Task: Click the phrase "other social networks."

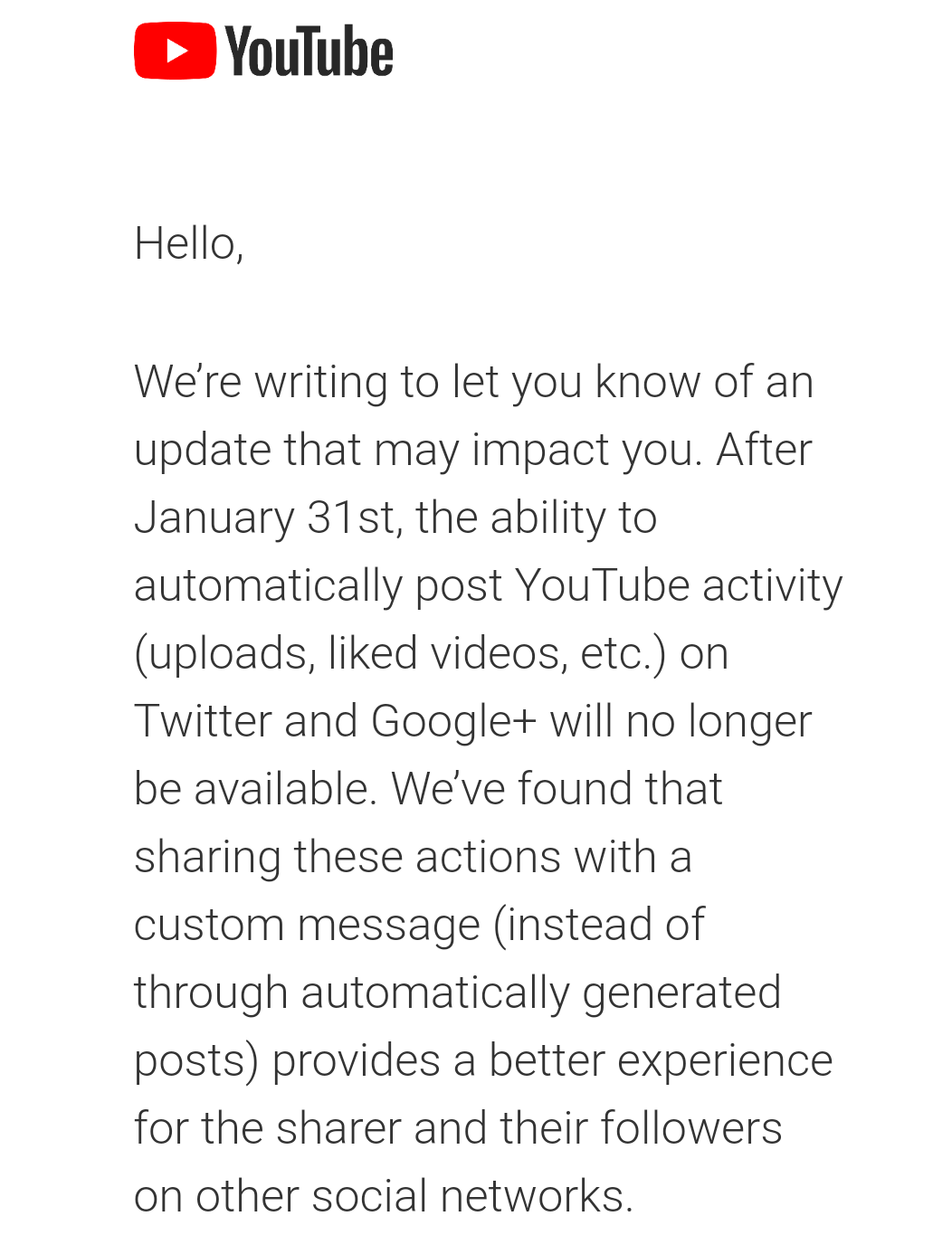Action: click(414, 1196)
